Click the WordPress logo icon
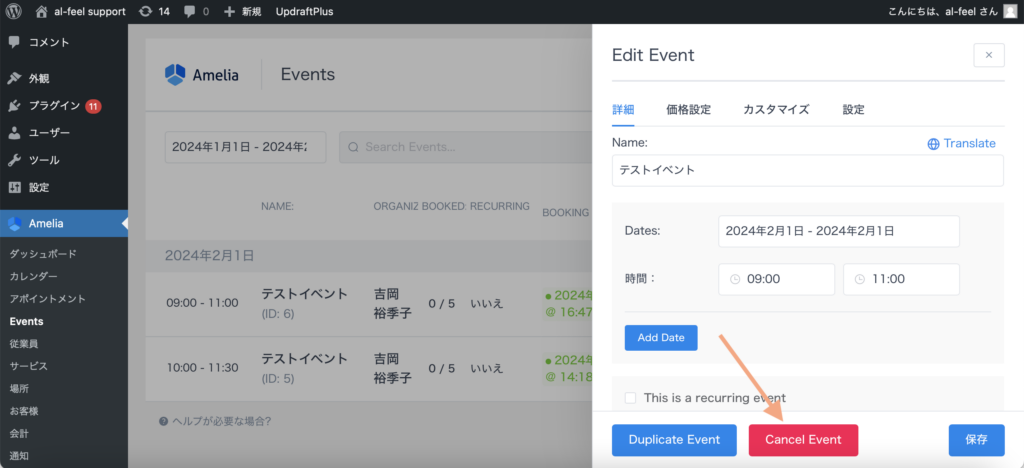1024x468 pixels. click(x=14, y=11)
